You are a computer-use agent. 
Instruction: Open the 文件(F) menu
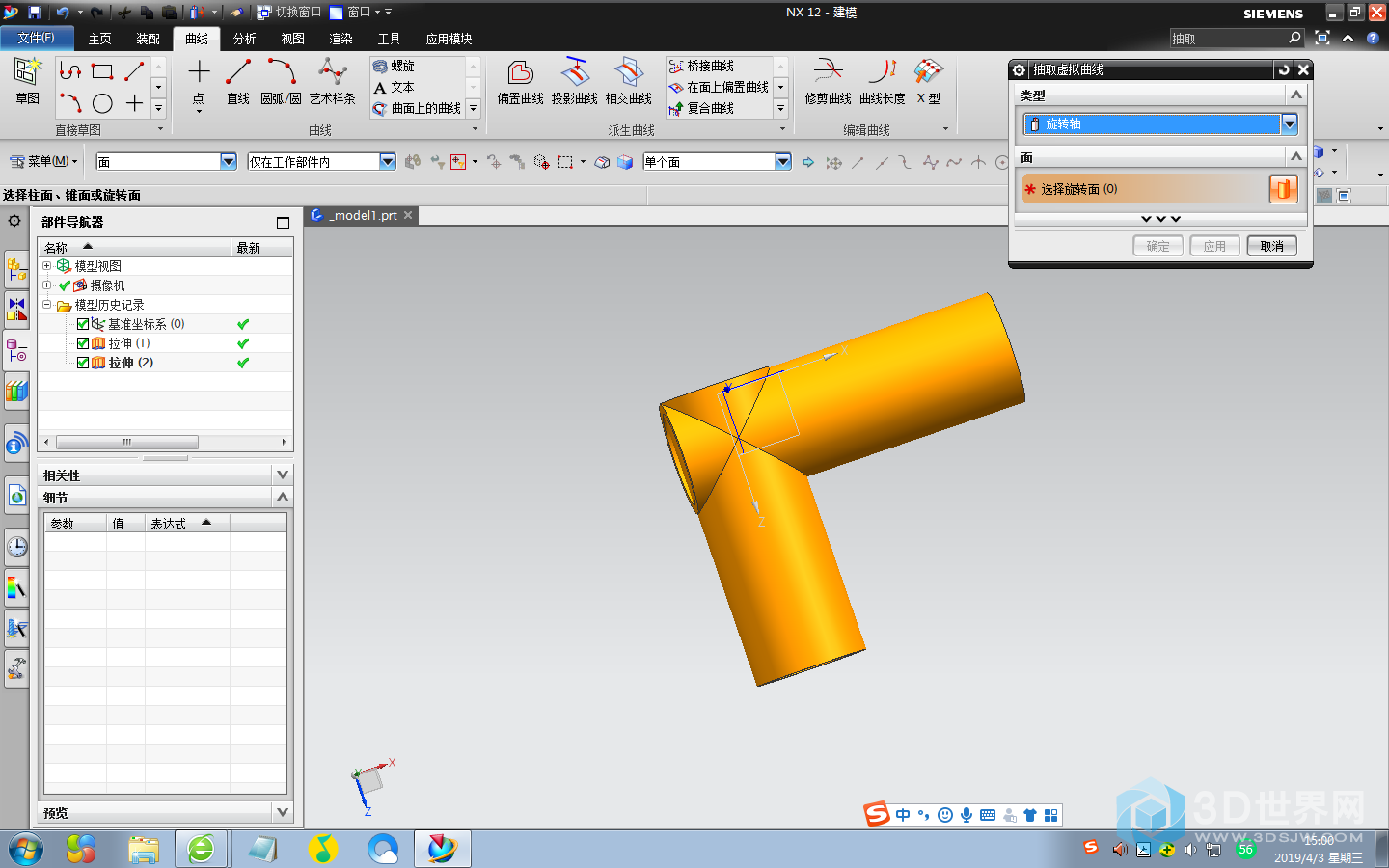pyautogui.click(x=36, y=38)
